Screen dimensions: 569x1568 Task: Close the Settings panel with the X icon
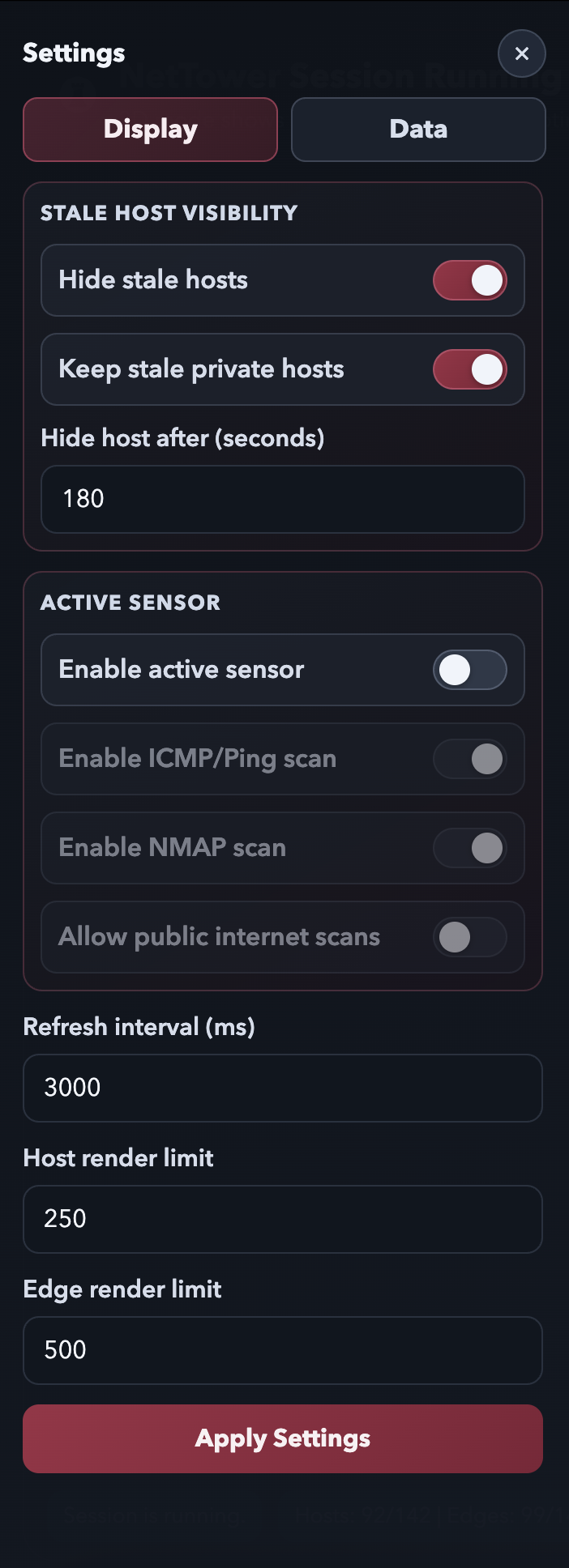coord(521,53)
